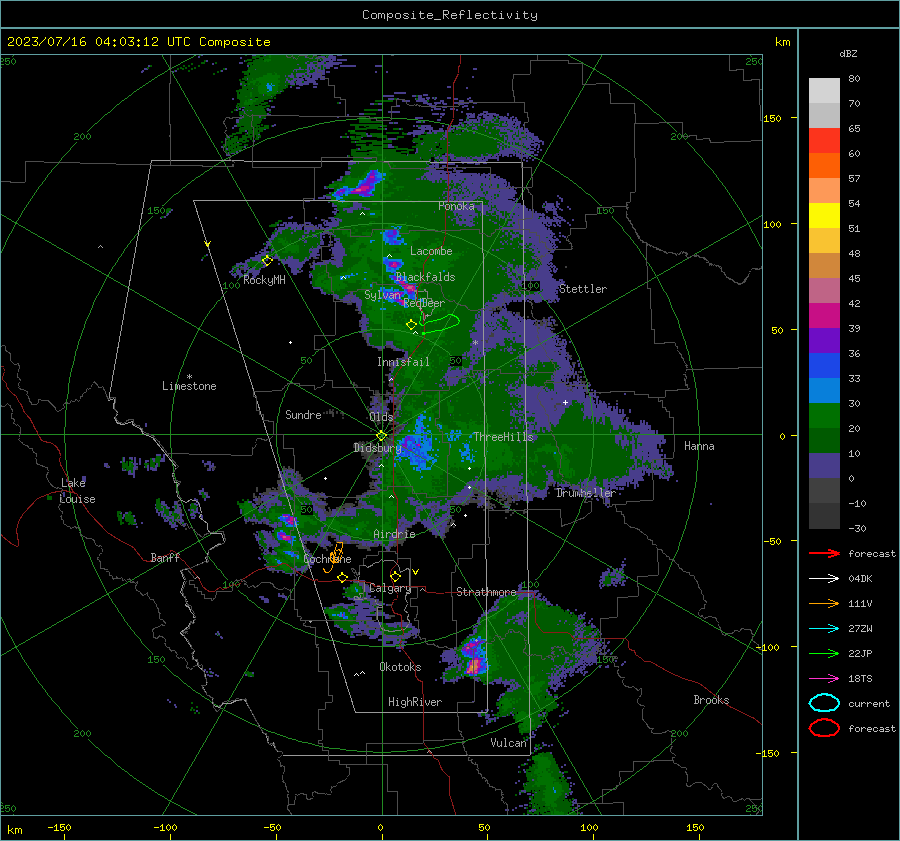The width and height of the screenshot is (900, 841).
Task: Click the Didsbury city label
Action: (x=377, y=448)
